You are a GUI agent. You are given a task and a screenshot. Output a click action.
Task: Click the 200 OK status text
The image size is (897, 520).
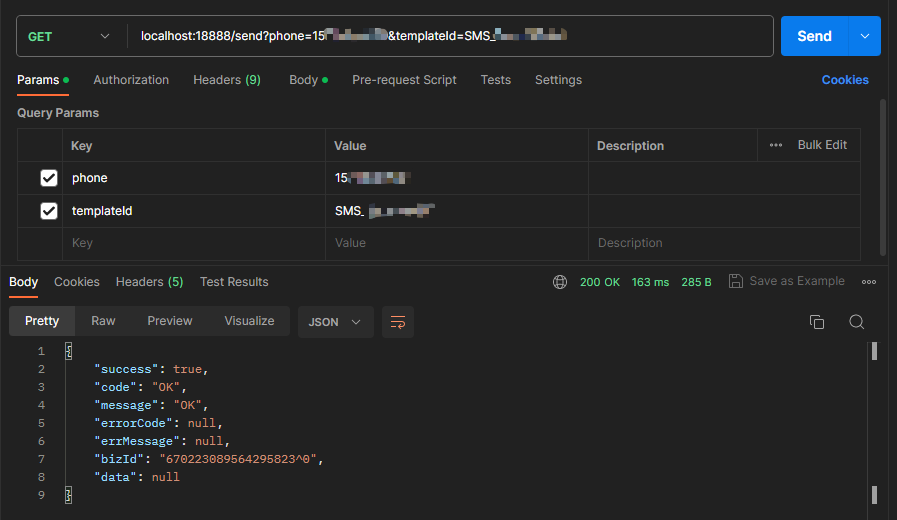pyautogui.click(x=600, y=282)
